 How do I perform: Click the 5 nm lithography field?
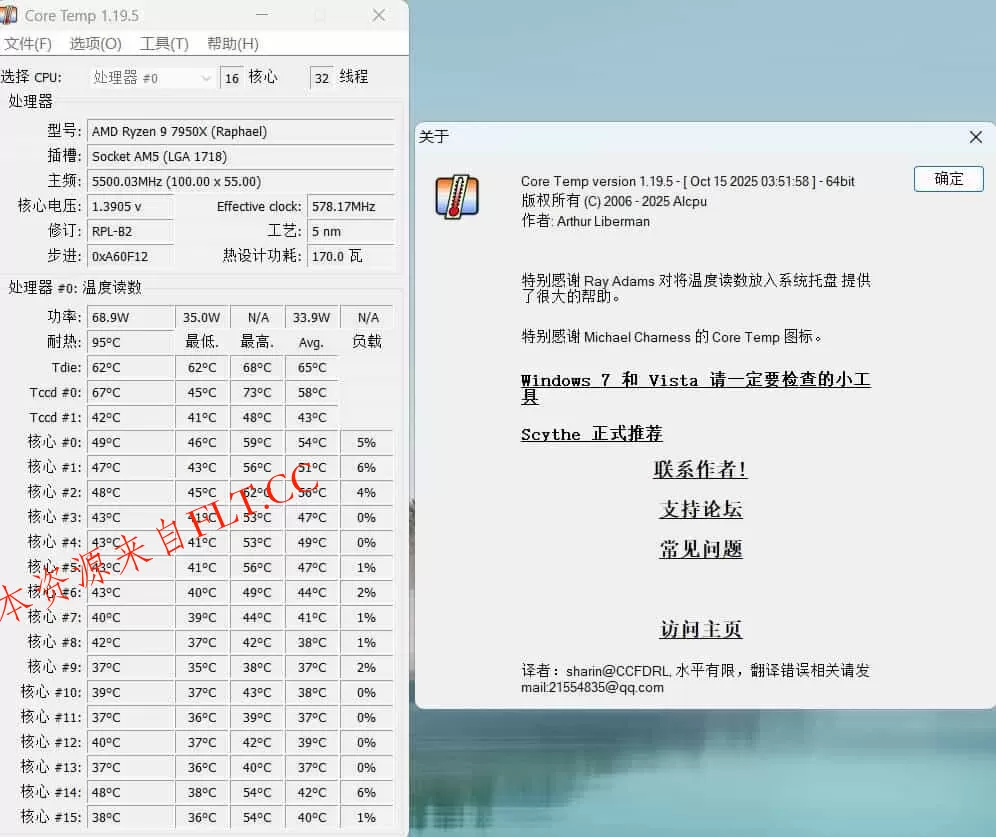(x=351, y=231)
